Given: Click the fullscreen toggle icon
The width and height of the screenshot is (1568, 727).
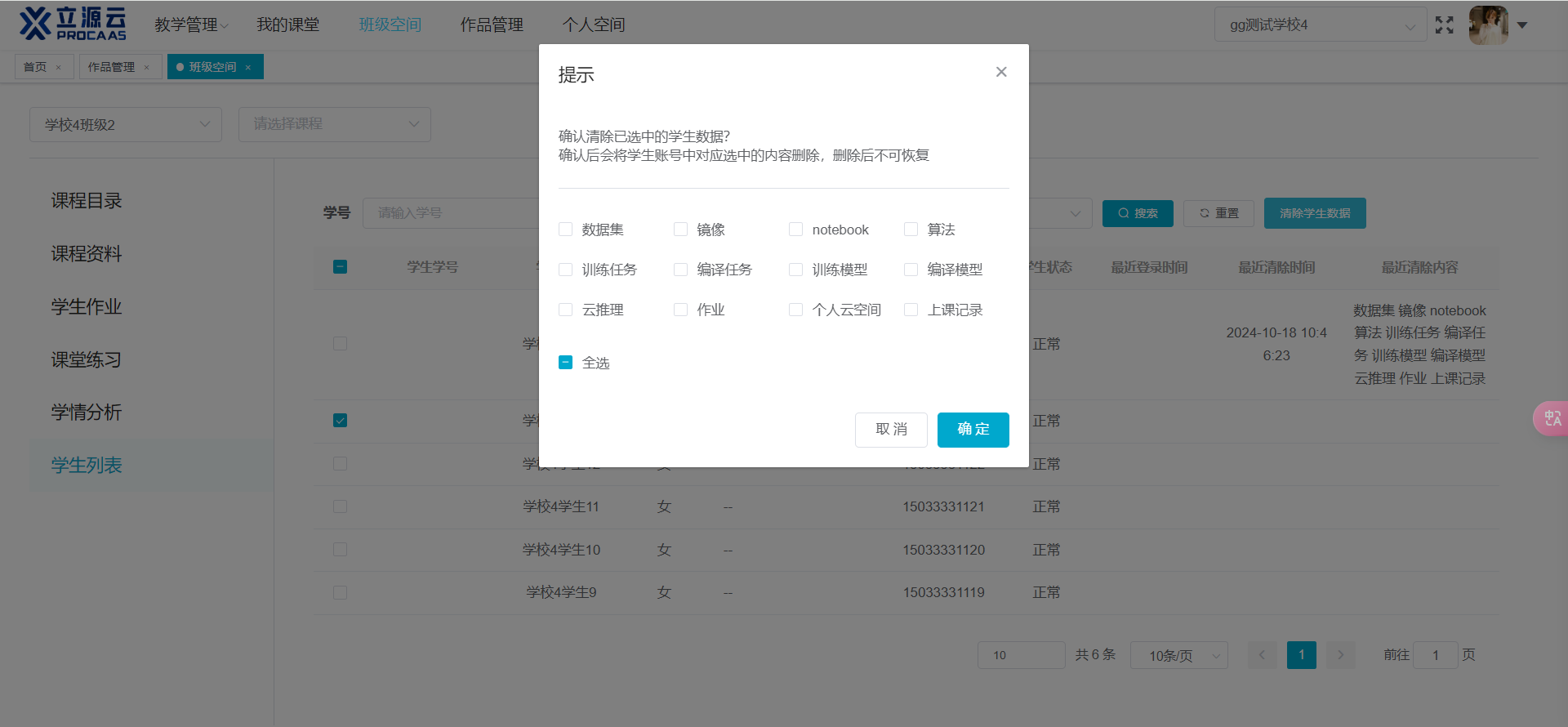Looking at the screenshot, I should [1445, 25].
